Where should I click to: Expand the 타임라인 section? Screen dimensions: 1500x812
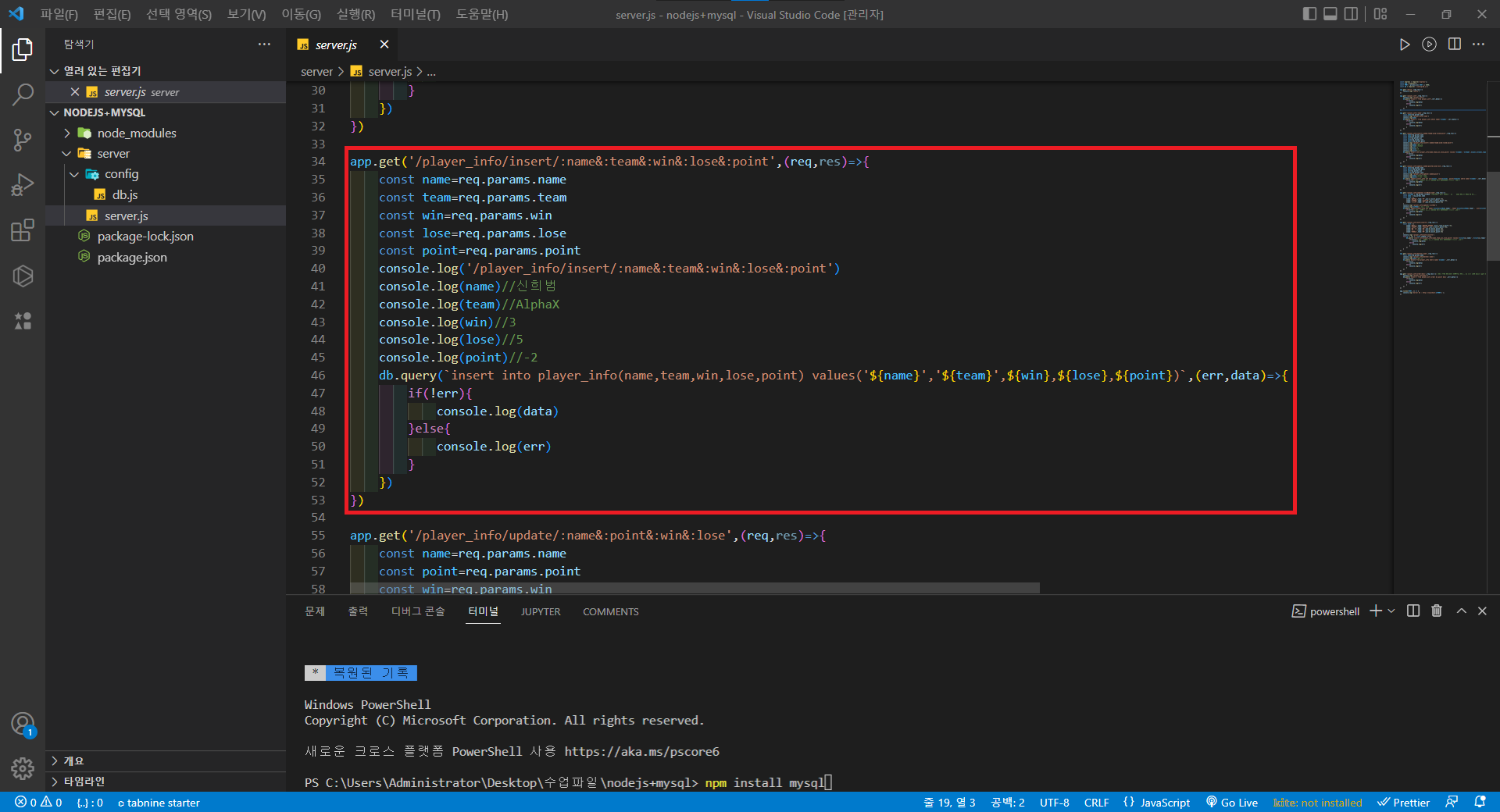point(166,782)
